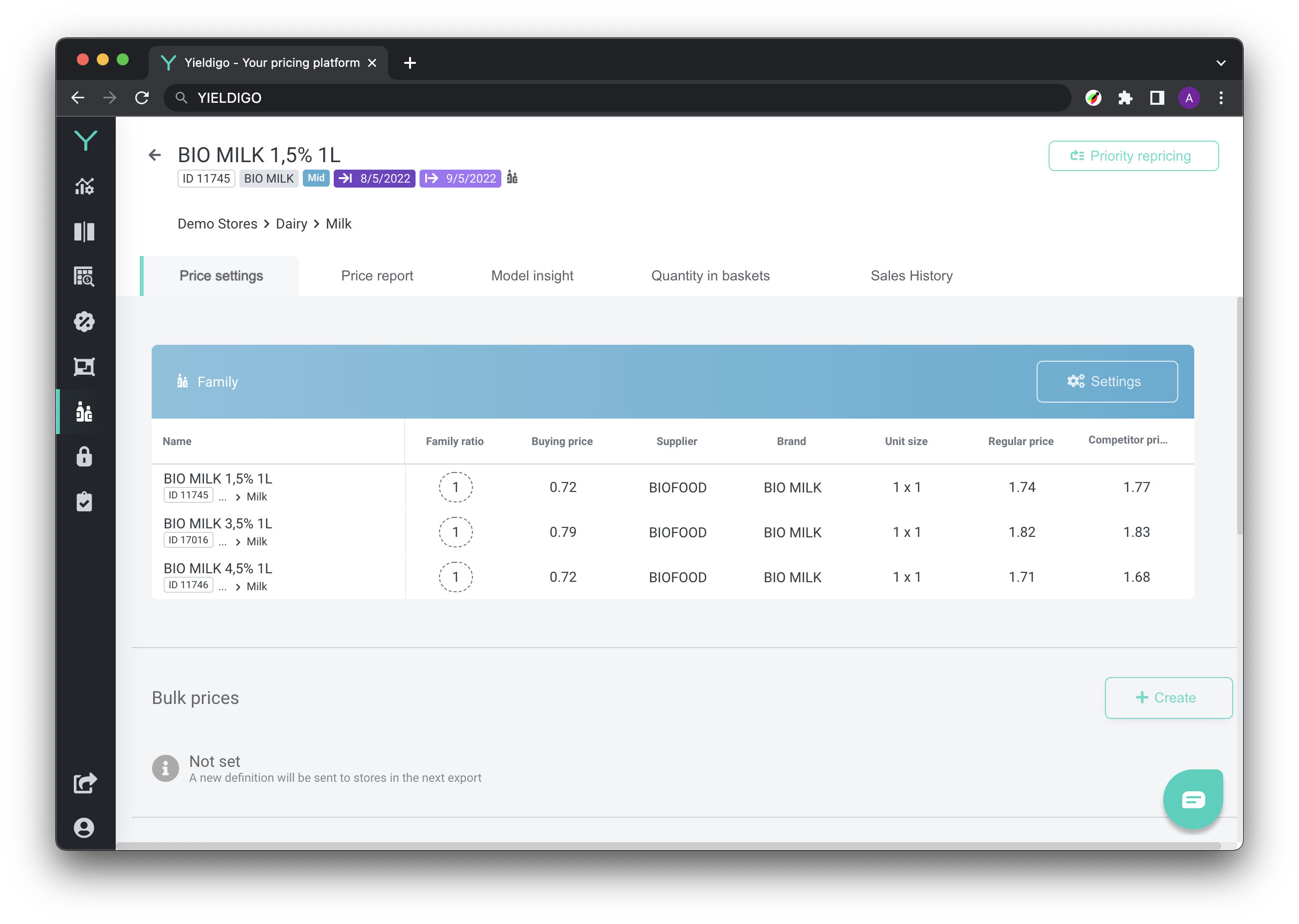
Task: Click the horizontal page scrollbar
Action: pos(668,846)
